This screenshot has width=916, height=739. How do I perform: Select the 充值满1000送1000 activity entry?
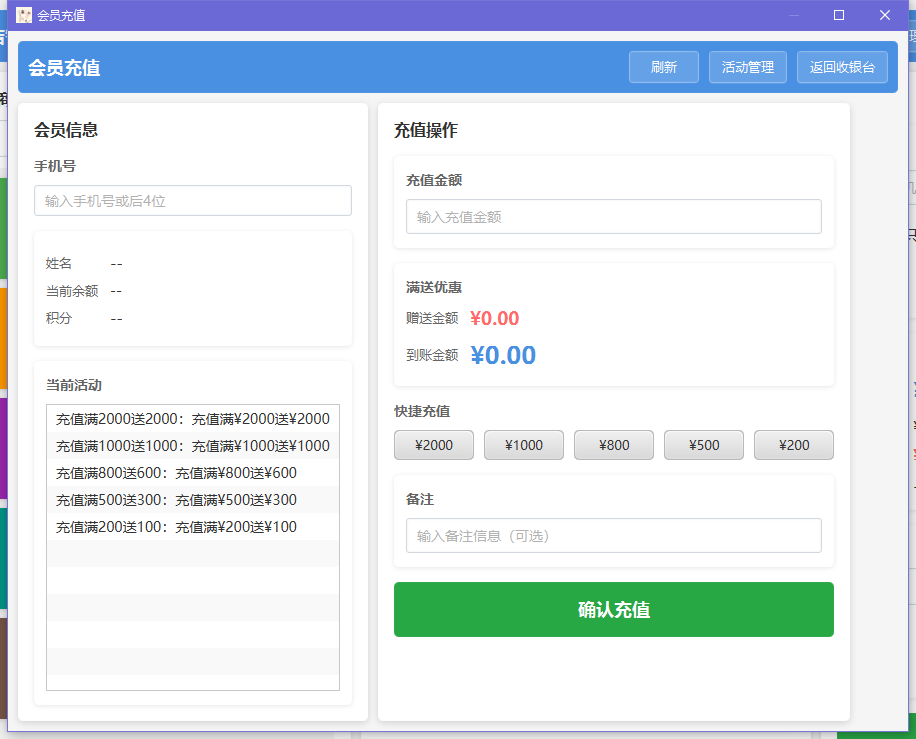pos(192,447)
